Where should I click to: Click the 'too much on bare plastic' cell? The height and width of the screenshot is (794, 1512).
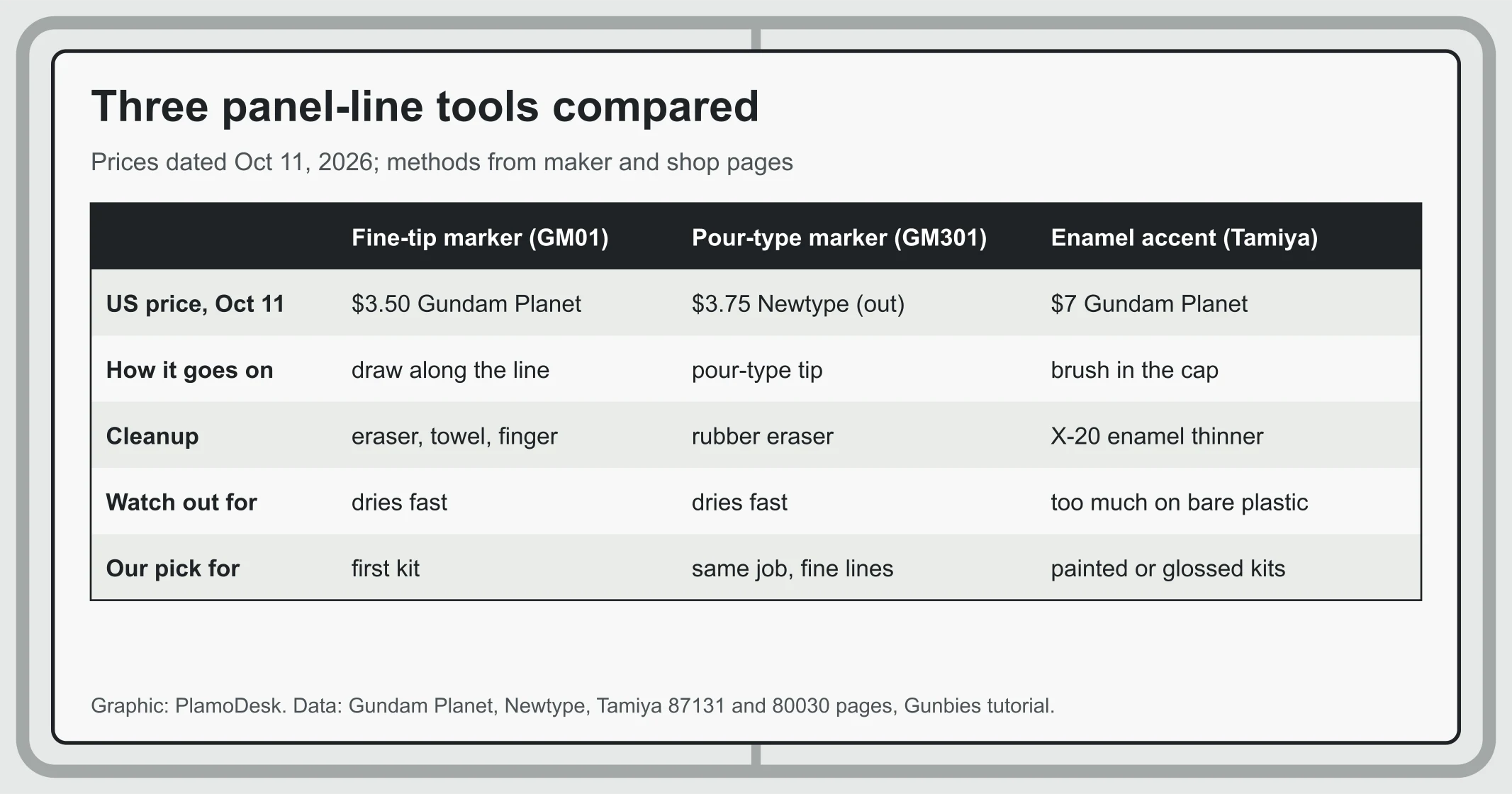tap(1180, 502)
